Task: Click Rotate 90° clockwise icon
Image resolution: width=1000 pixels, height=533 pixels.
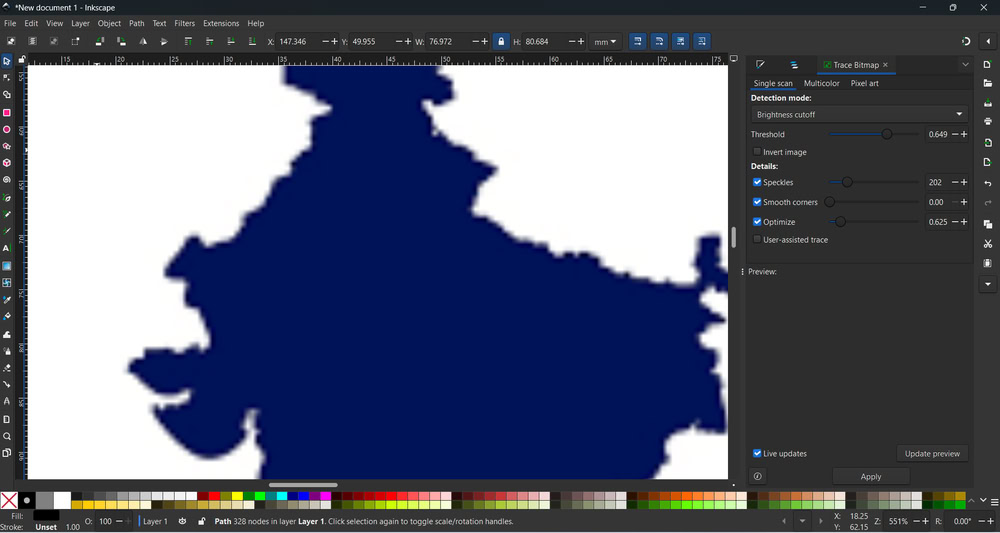Action: (121, 41)
